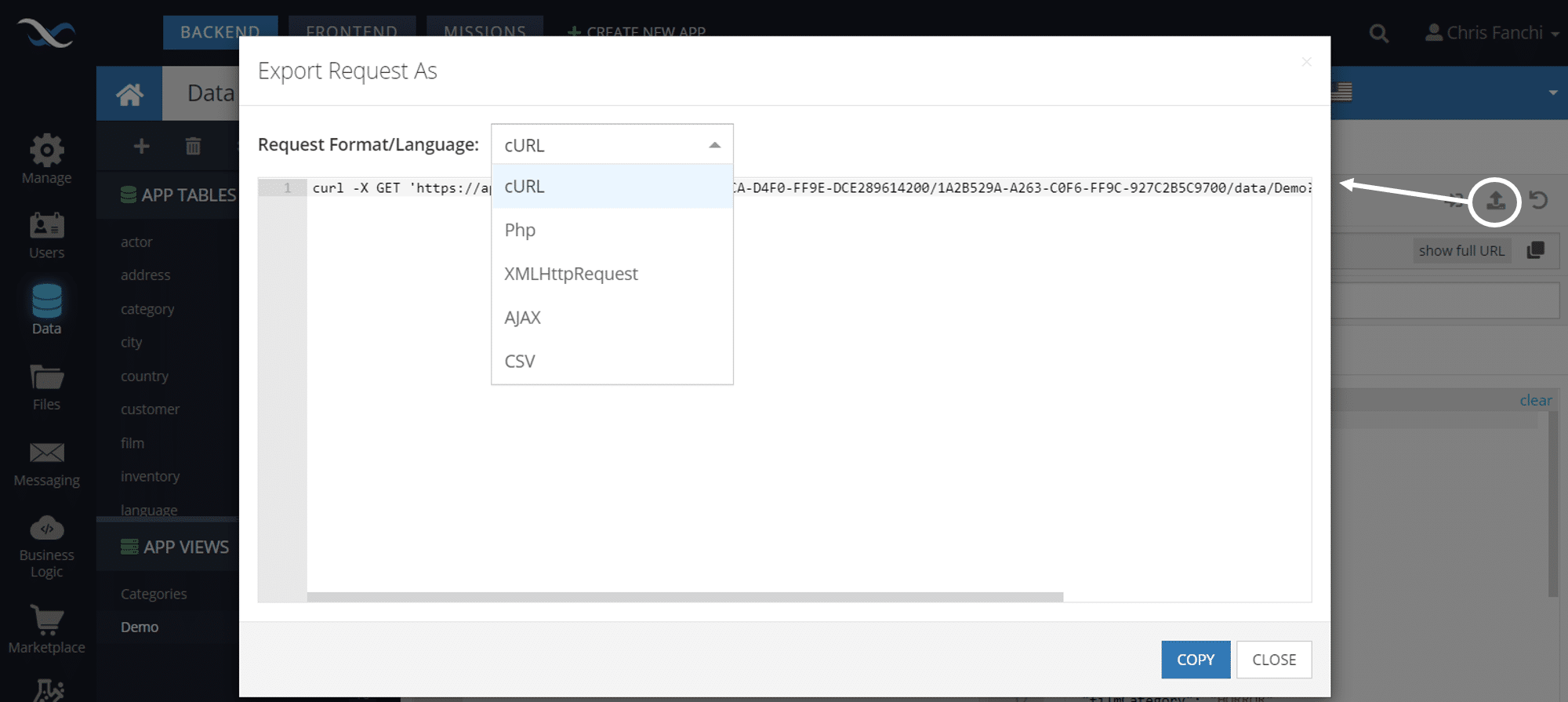Click the reset undo arrow icon
This screenshot has height=702, width=1568.
(x=1538, y=200)
